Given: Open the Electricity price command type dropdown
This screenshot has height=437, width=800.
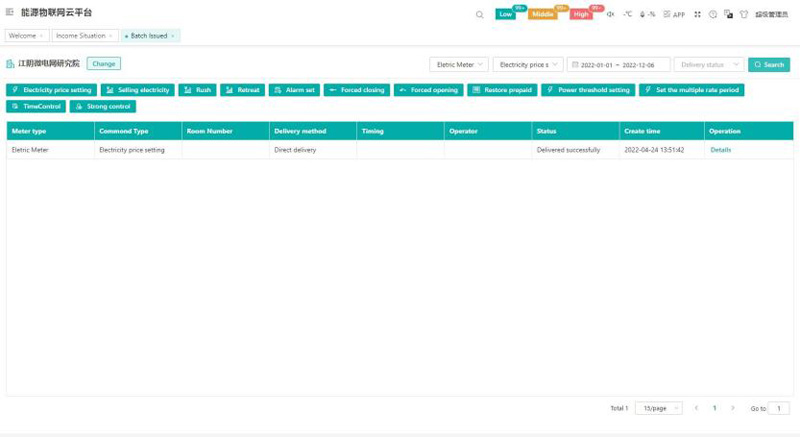Looking at the screenshot, I should (527, 64).
